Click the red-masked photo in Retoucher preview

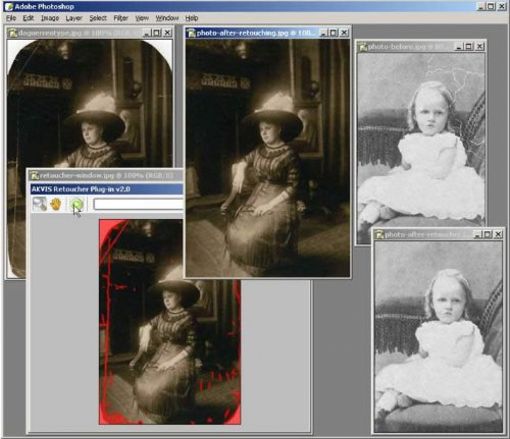click(x=170, y=322)
